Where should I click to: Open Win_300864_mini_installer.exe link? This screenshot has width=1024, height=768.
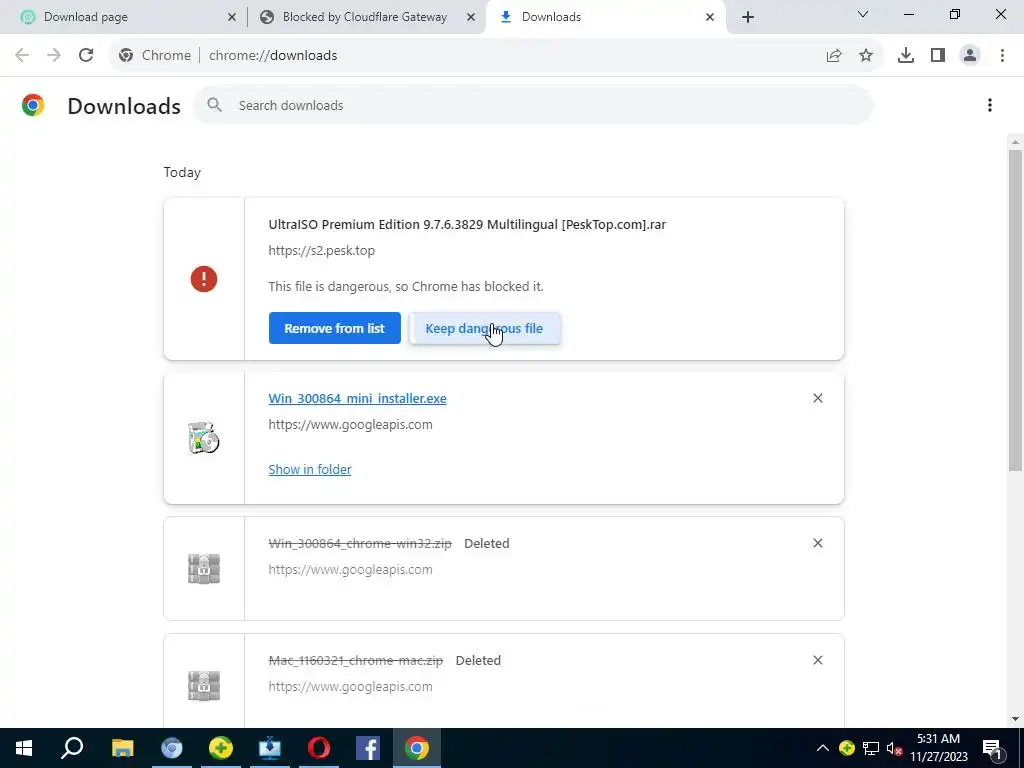pos(357,398)
